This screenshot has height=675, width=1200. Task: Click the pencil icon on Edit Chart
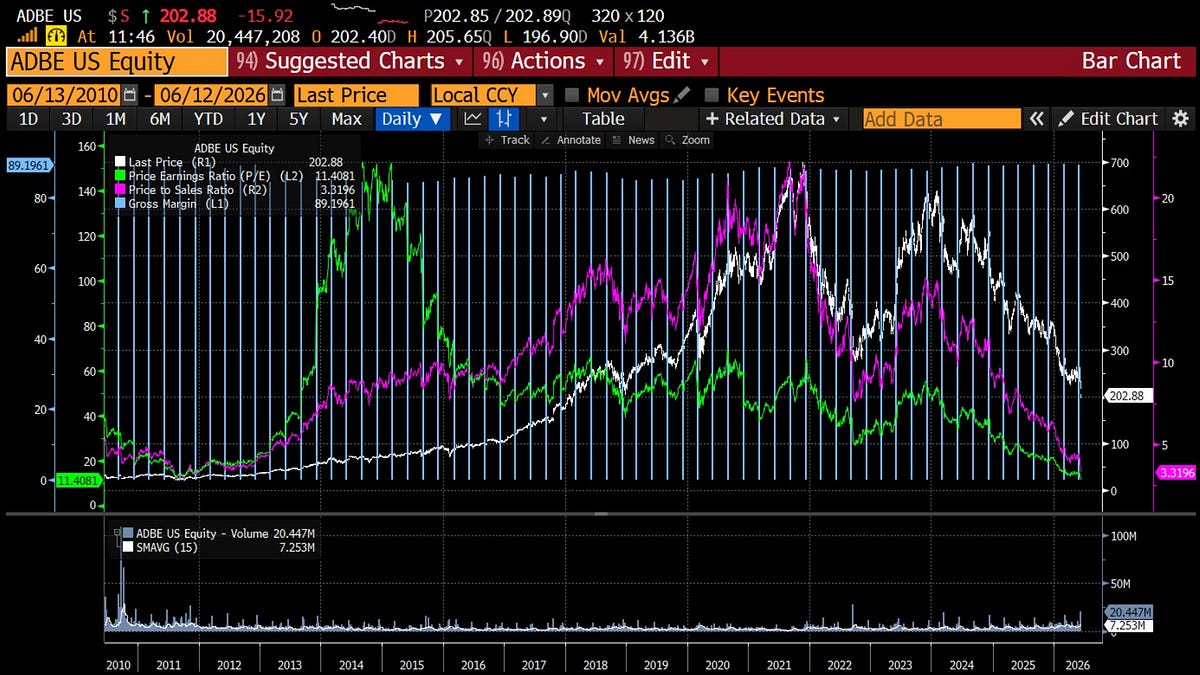pyautogui.click(x=1066, y=119)
